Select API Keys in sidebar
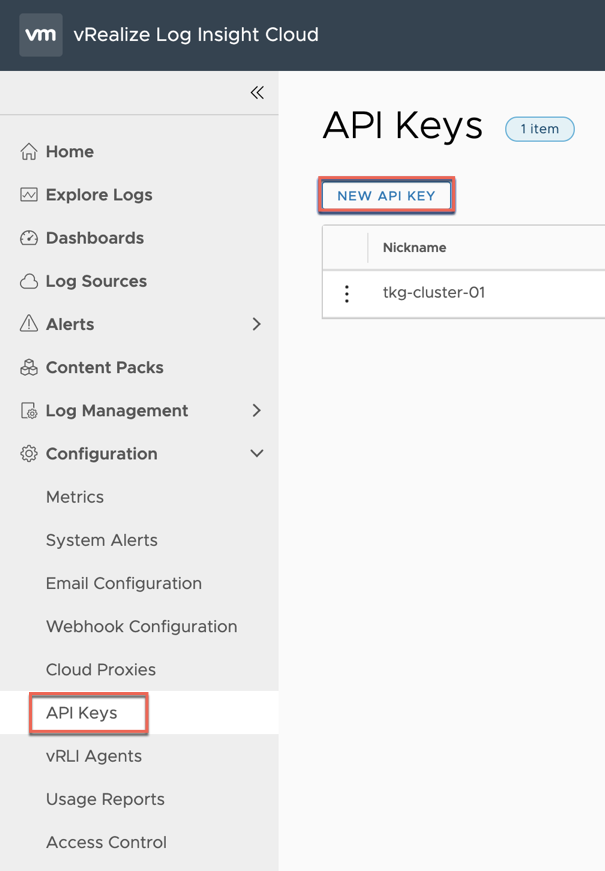Viewport: 605px width, 871px height. (x=82, y=713)
